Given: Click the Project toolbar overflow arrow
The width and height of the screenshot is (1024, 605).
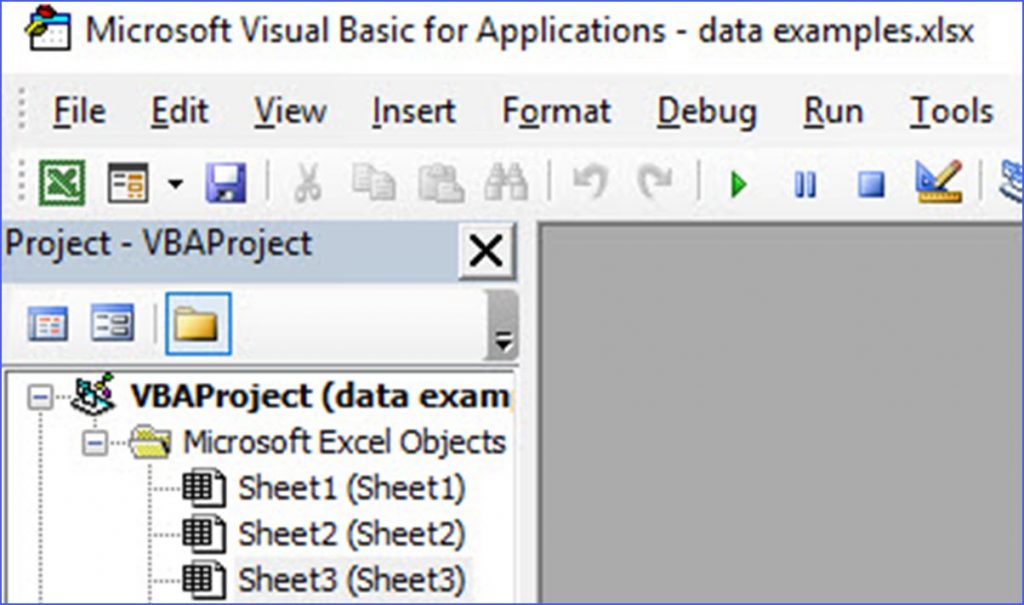Looking at the screenshot, I should pyautogui.click(x=502, y=340).
